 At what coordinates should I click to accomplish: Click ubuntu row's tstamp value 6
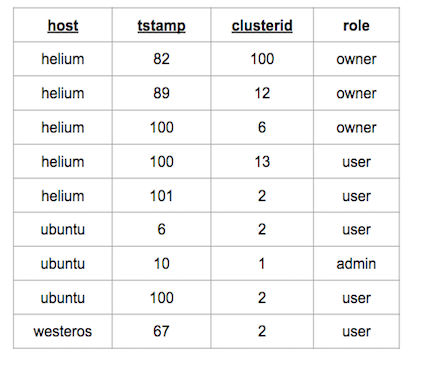(x=161, y=229)
